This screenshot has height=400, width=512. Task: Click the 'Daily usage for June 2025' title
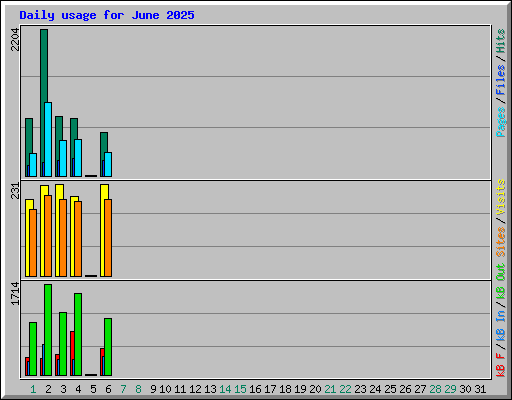pyautogui.click(x=107, y=15)
